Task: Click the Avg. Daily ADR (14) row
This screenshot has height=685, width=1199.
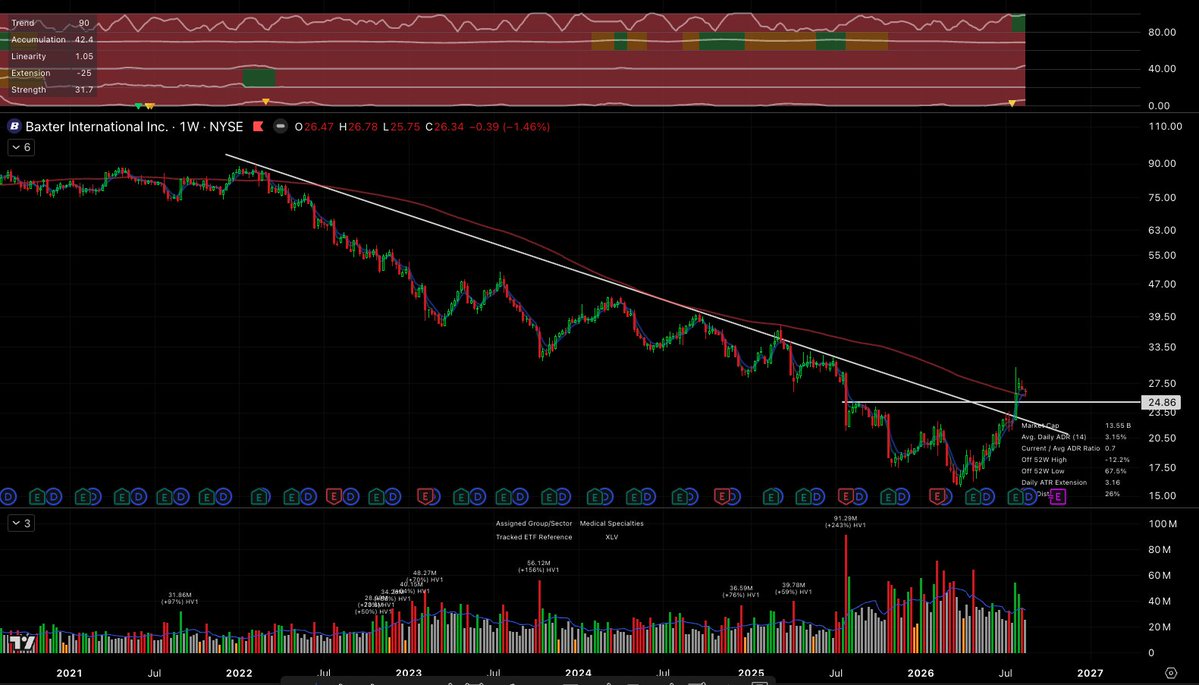Action: tap(1074, 437)
